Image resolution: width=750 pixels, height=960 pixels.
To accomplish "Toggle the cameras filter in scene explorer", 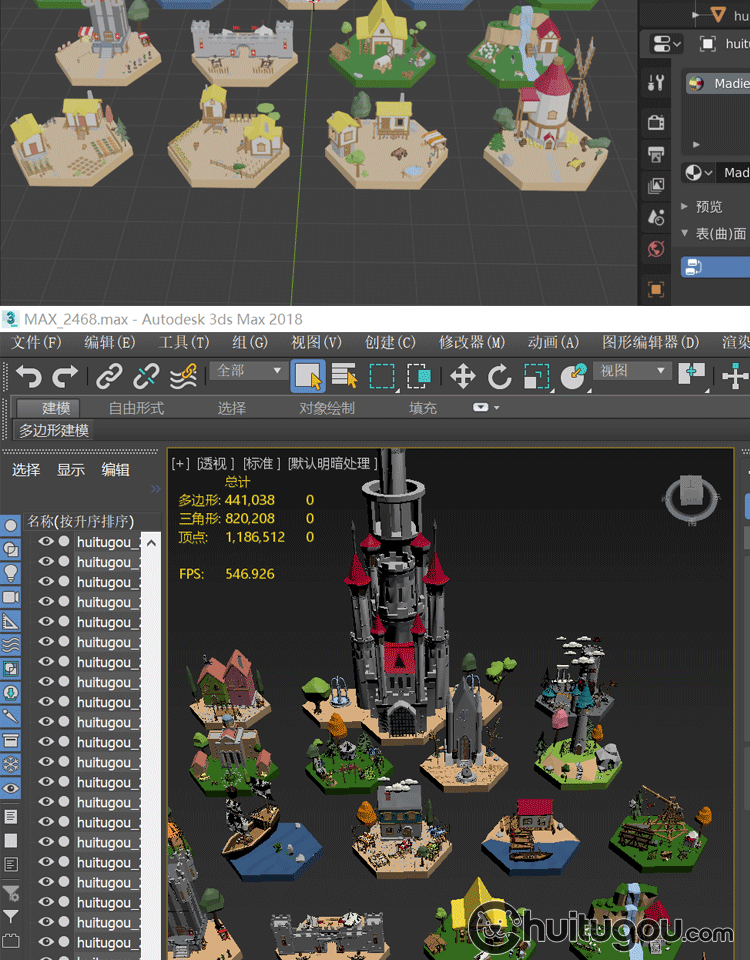I will click(11, 597).
